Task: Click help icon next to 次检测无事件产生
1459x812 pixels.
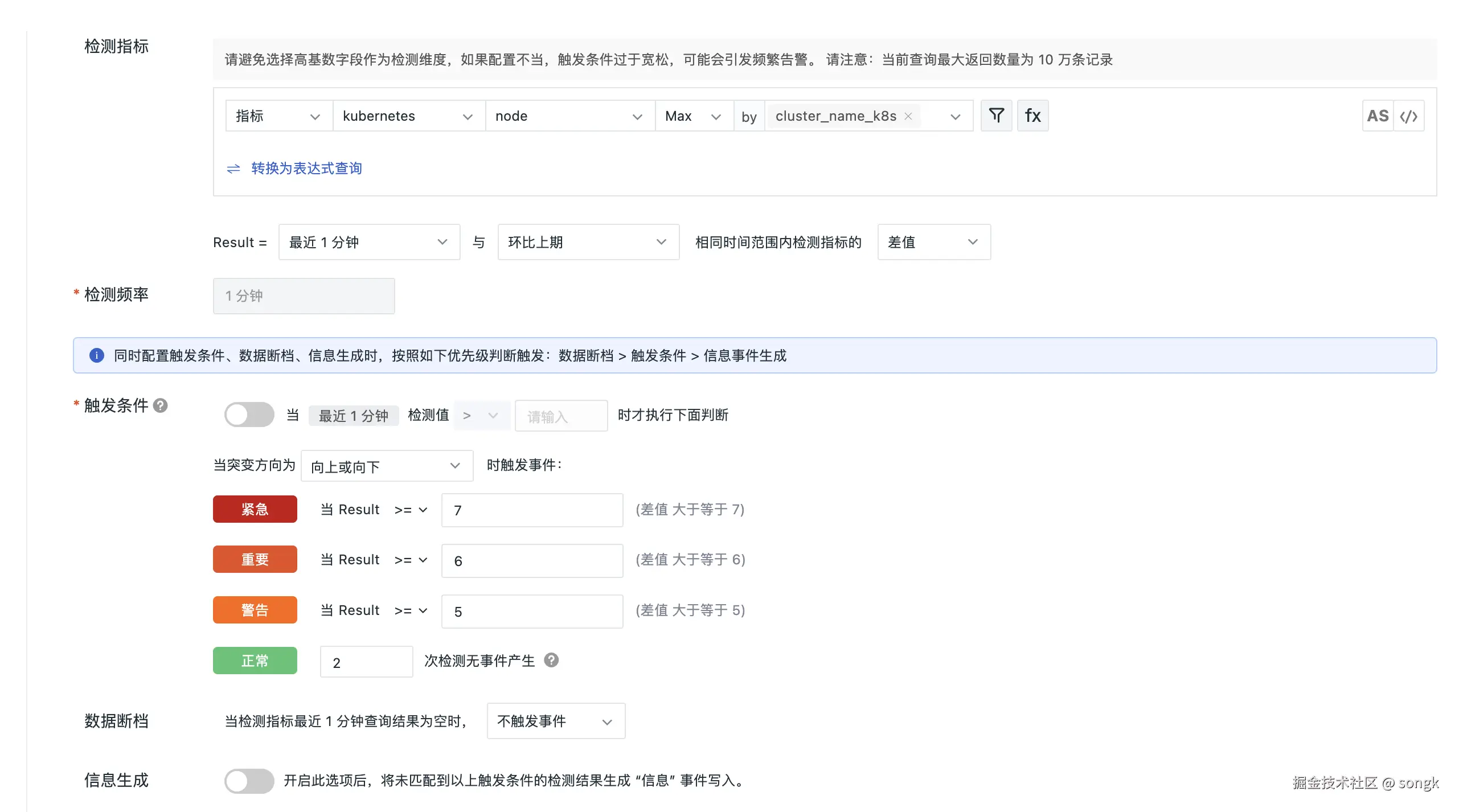Action: [551, 660]
